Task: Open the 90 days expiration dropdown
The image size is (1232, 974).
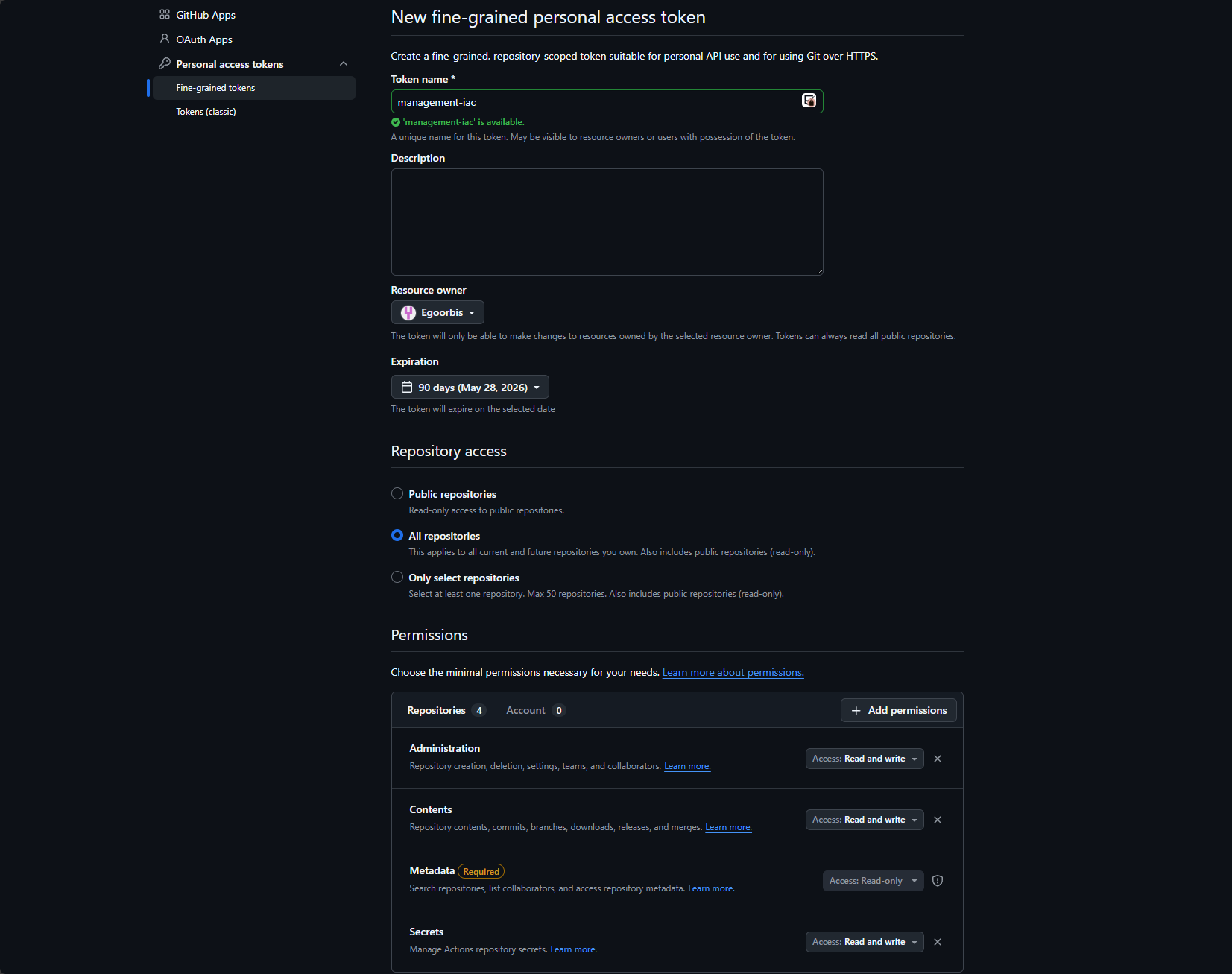Action: click(x=470, y=388)
